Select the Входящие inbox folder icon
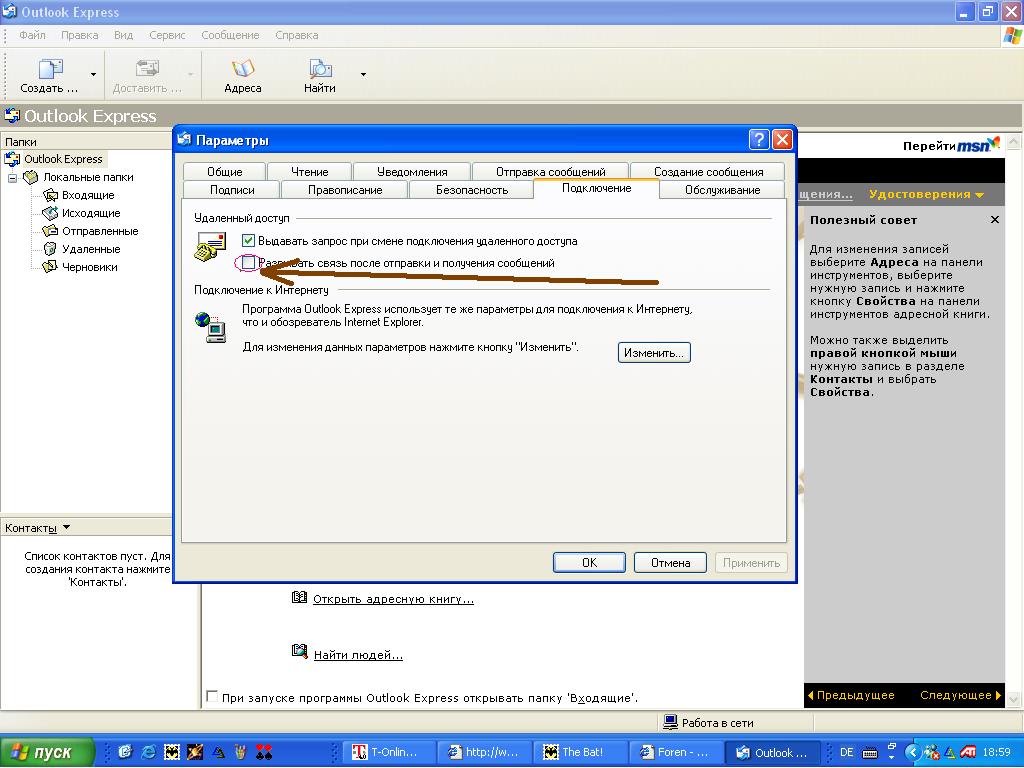This screenshot has width=1024, height=768. coord(50,195)
